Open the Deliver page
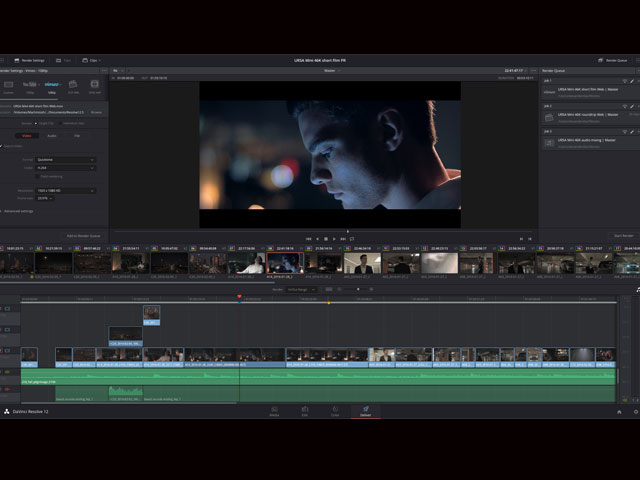This screenshot has height=480, width=640. [365, 411]
